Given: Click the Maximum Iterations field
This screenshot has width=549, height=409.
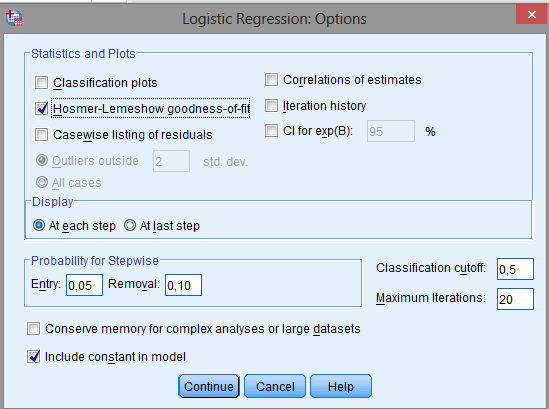Looking at the screenshot, I should [515, 299].
